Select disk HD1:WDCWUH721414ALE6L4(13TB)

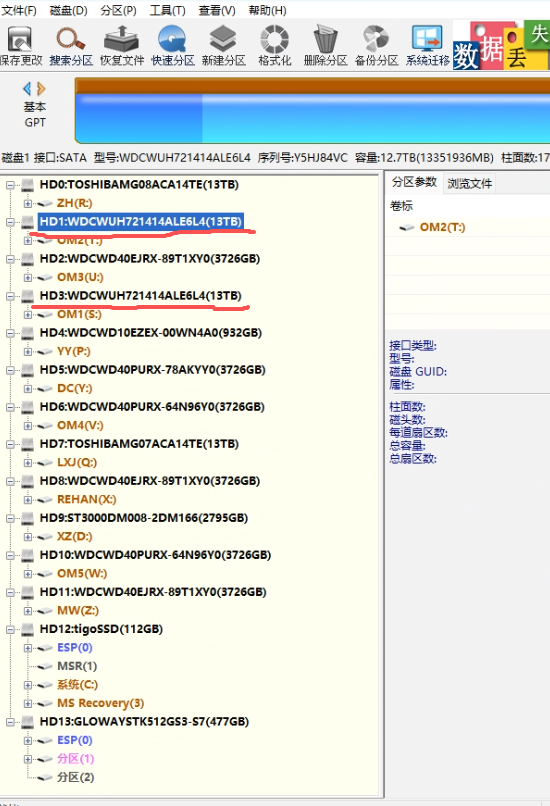[140, 222]
